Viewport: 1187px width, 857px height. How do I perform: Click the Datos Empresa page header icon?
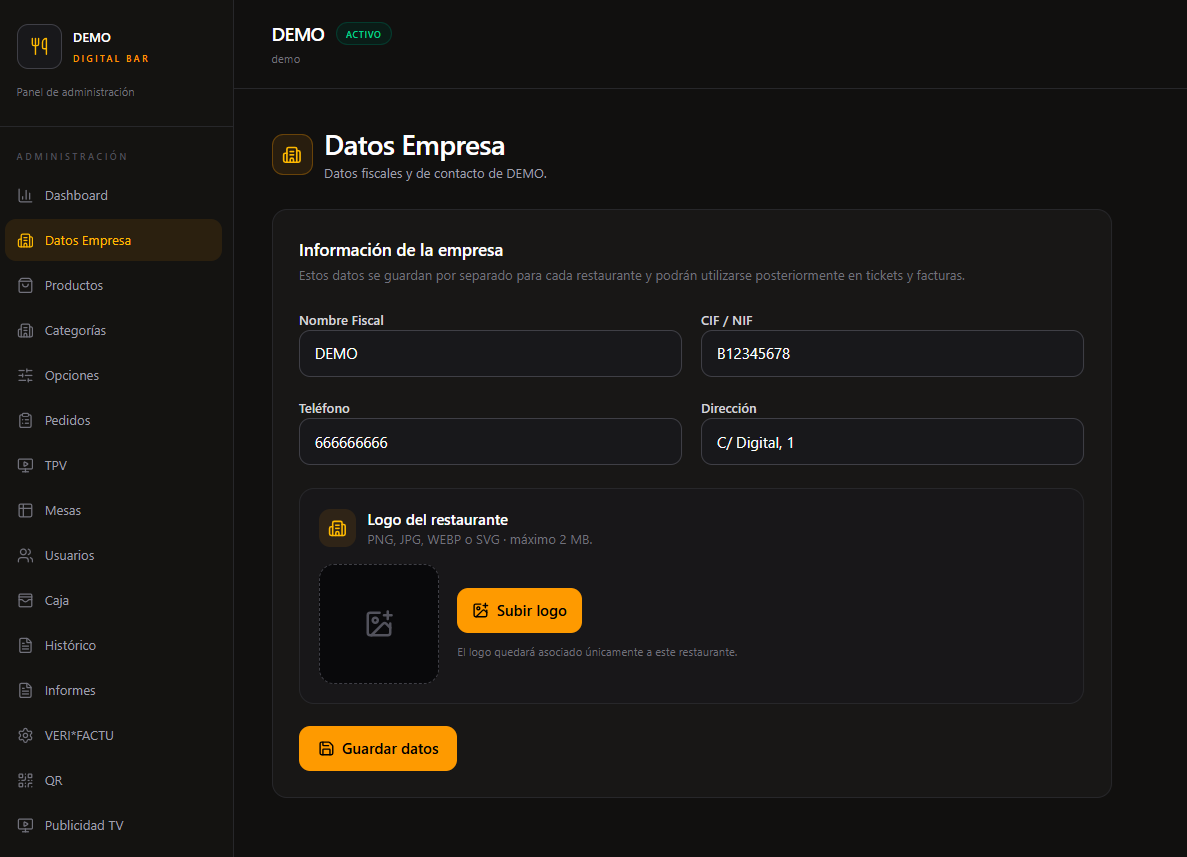pos(292,154)
